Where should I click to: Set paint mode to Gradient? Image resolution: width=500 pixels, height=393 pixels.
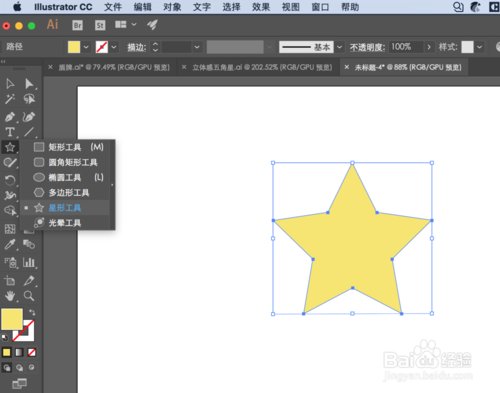click(x=19, y=352)
